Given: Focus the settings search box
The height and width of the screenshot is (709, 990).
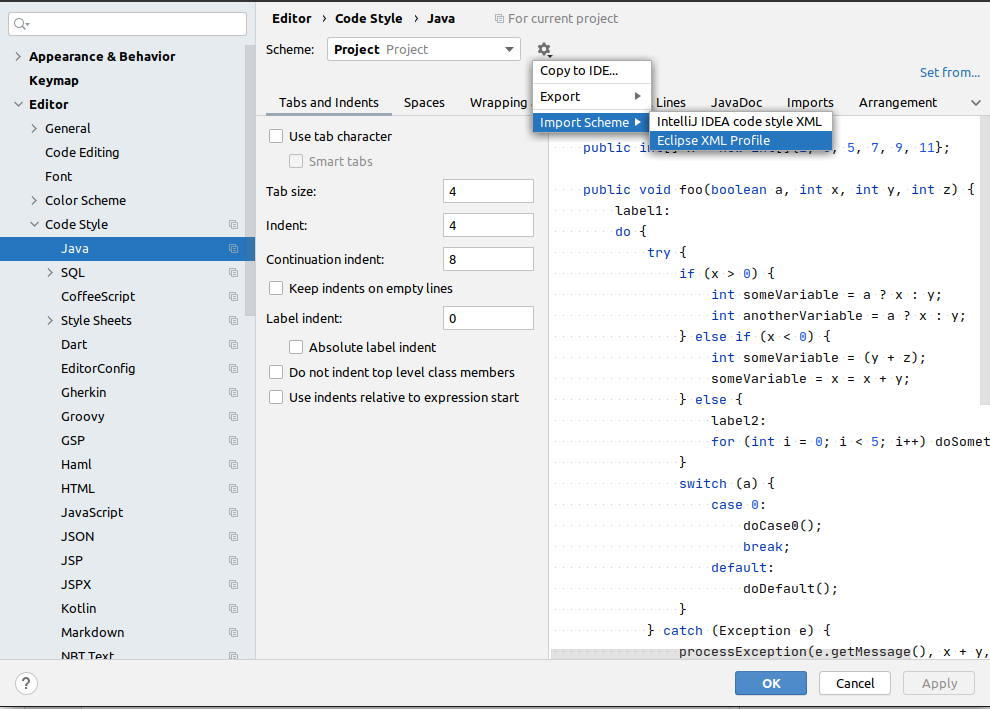Looking at the screenshot, I should pyautogui.click(x=128, y=24).
